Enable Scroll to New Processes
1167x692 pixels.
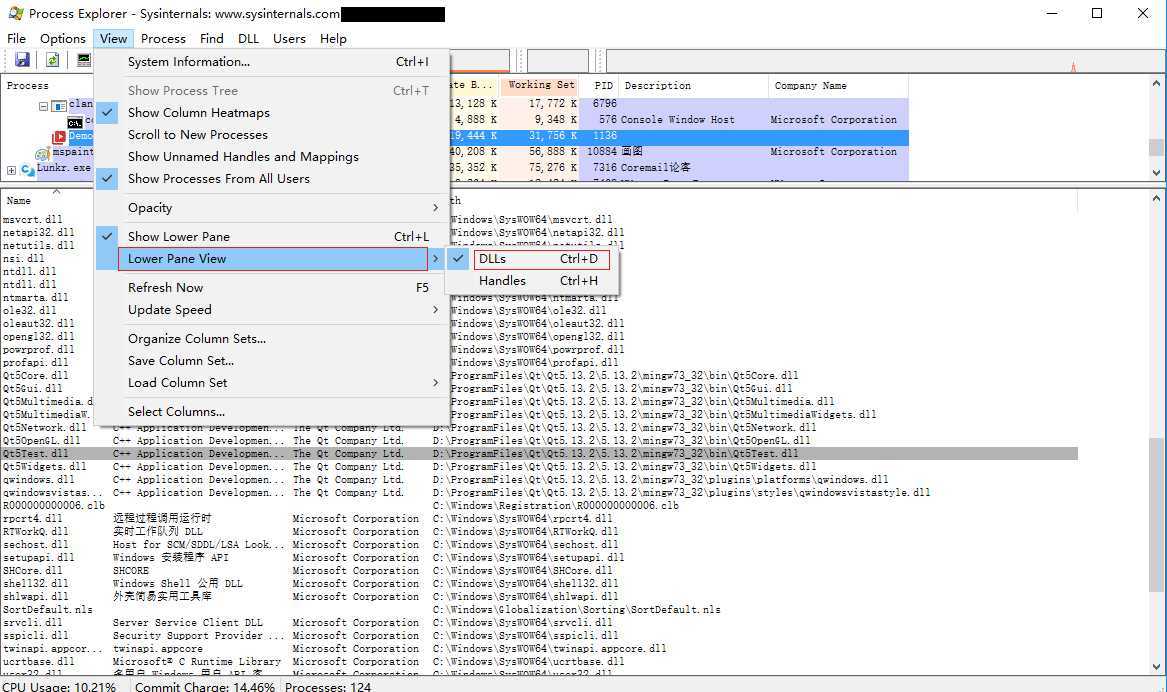click(x=272, y=135)
